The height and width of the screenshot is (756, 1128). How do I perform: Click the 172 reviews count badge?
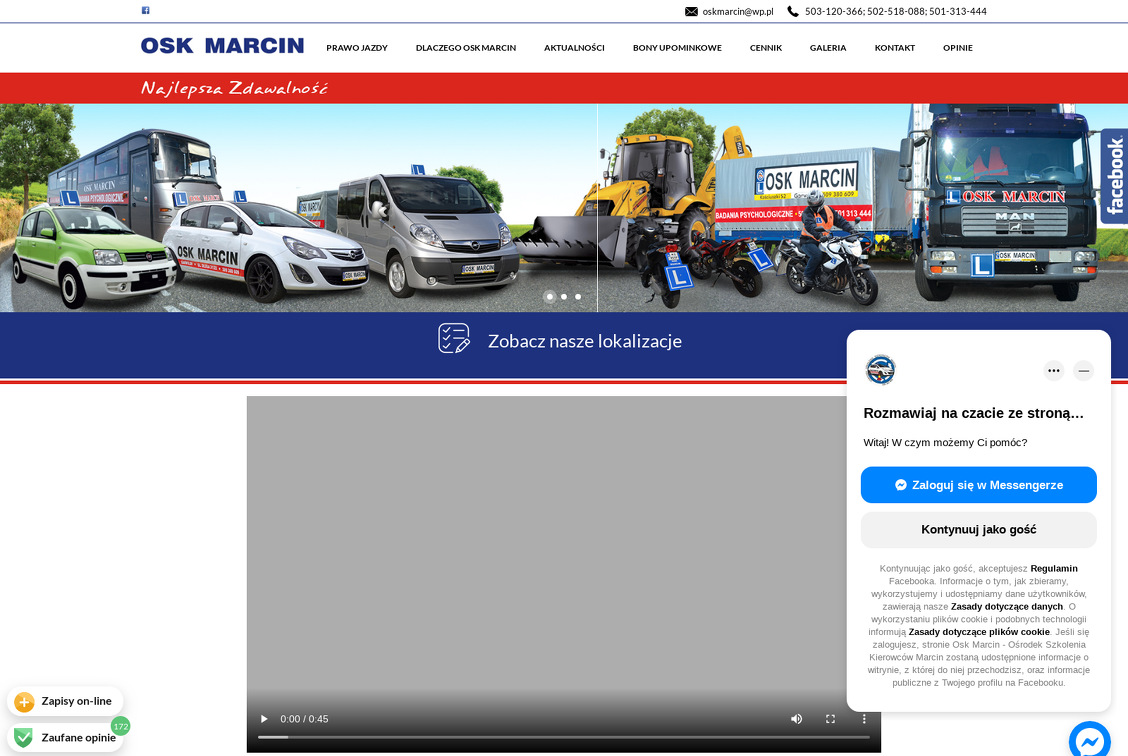pos(120,727)
